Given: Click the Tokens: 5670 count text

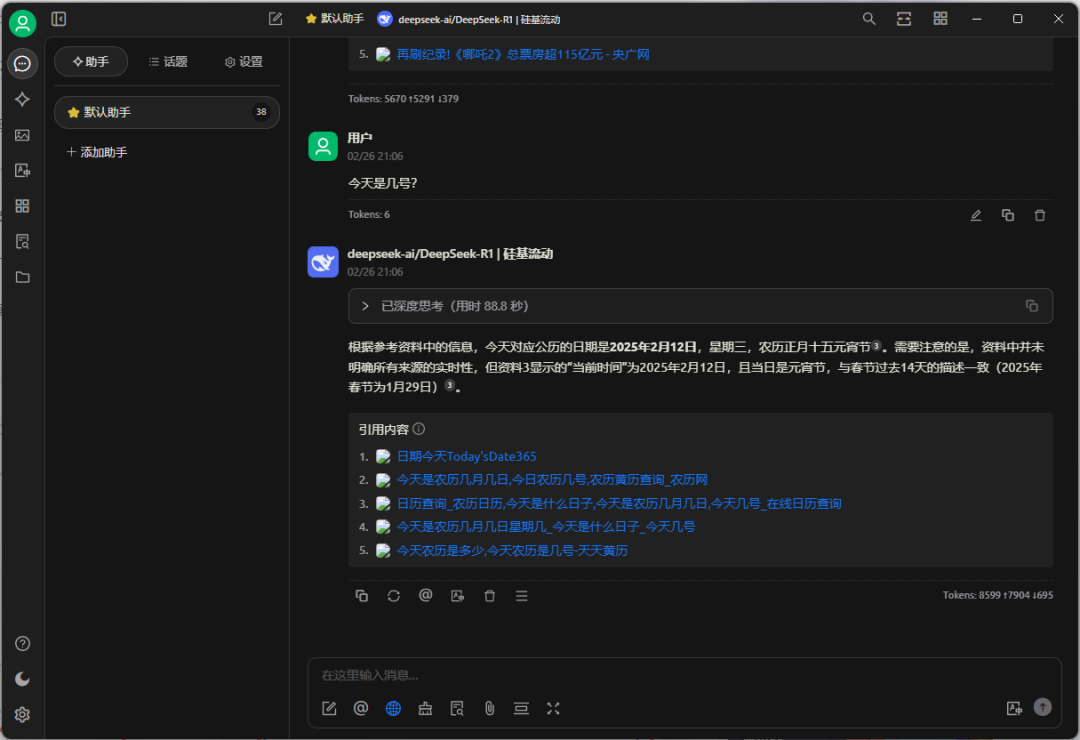Looking at the screenshot, I should click(x=404, y=99).
